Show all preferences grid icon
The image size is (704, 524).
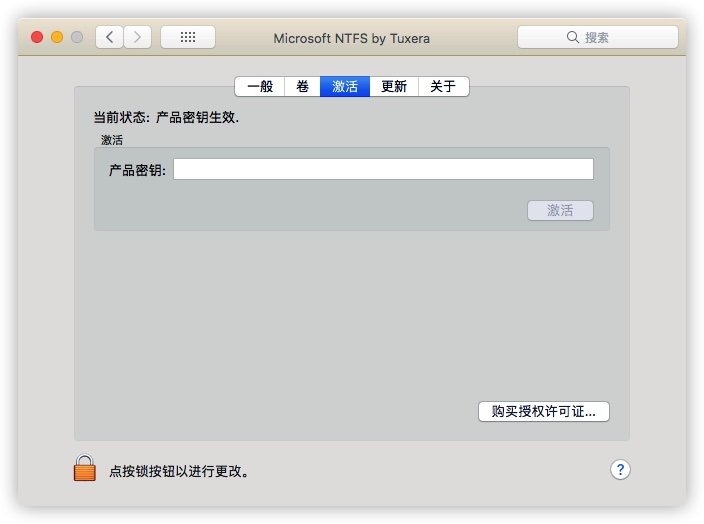188,37
